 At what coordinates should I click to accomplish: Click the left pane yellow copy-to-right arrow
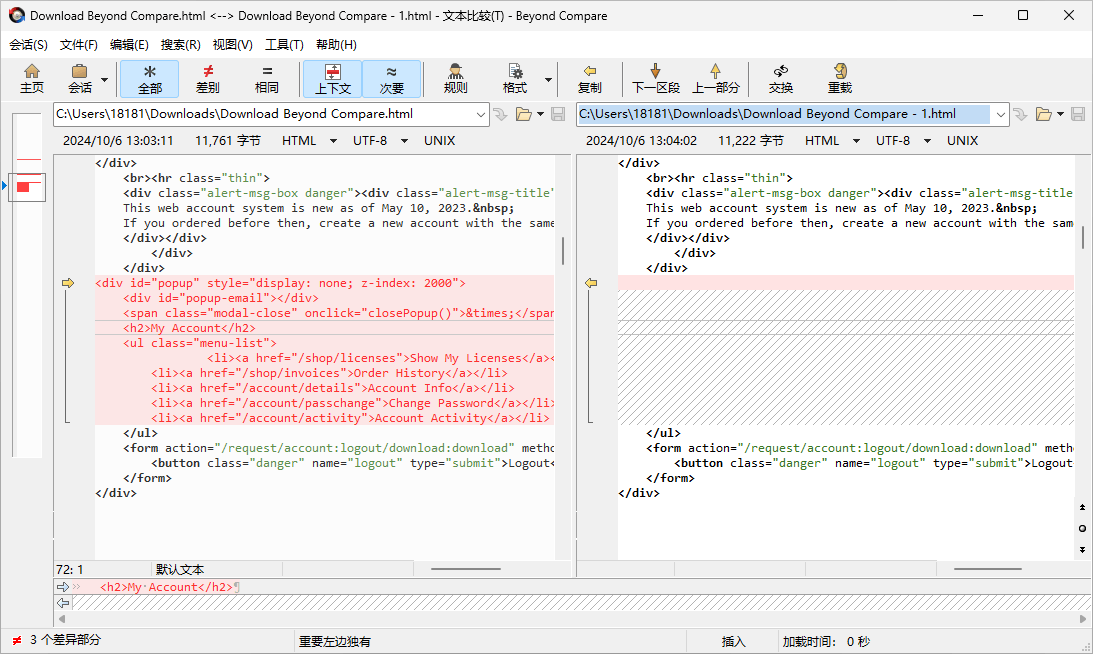pyautogui.click(x=68, y=283)
